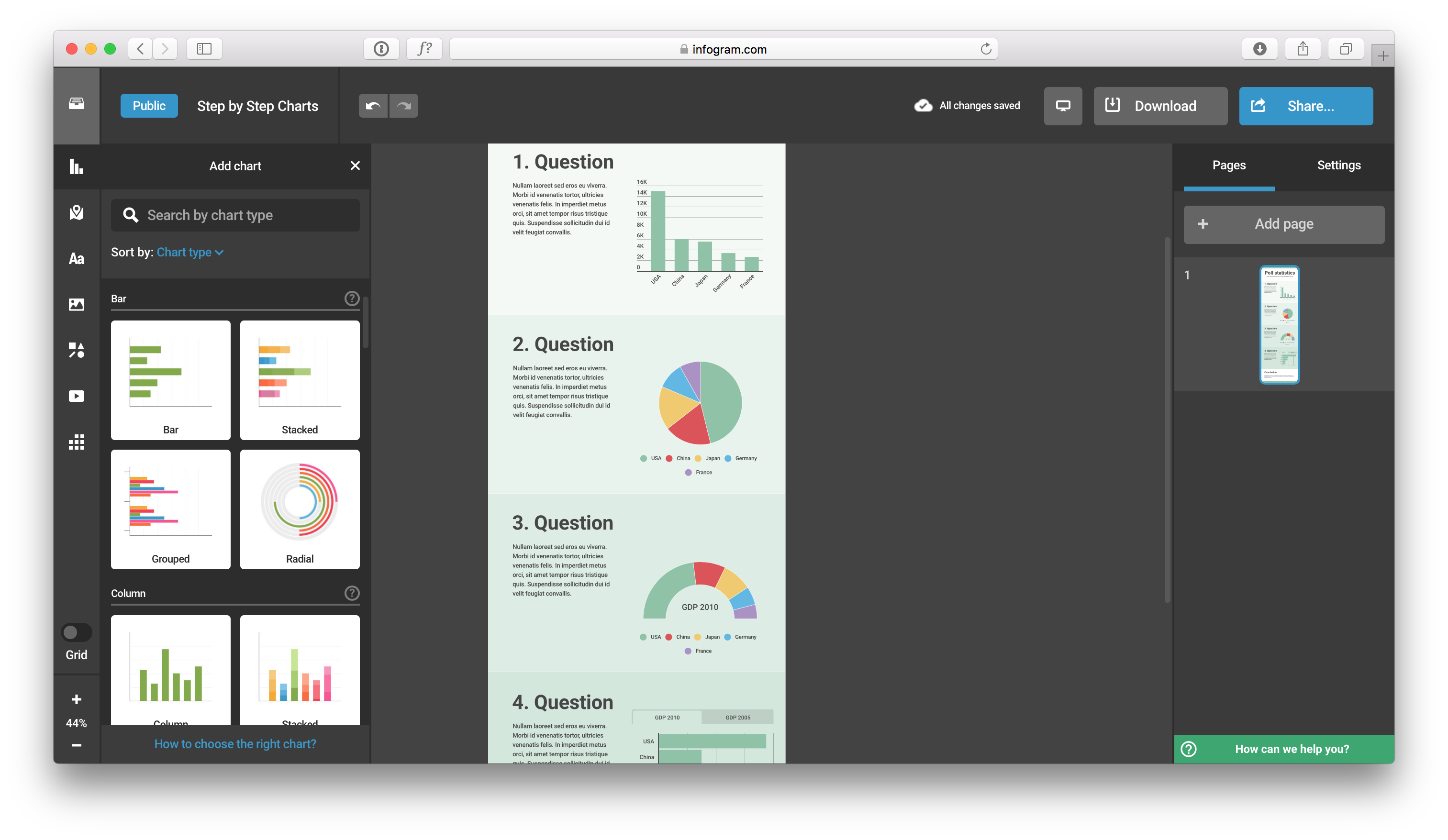Open the video media icon
The height and width of the screenshot is (840, 1448).
click(x=77, y=396)
